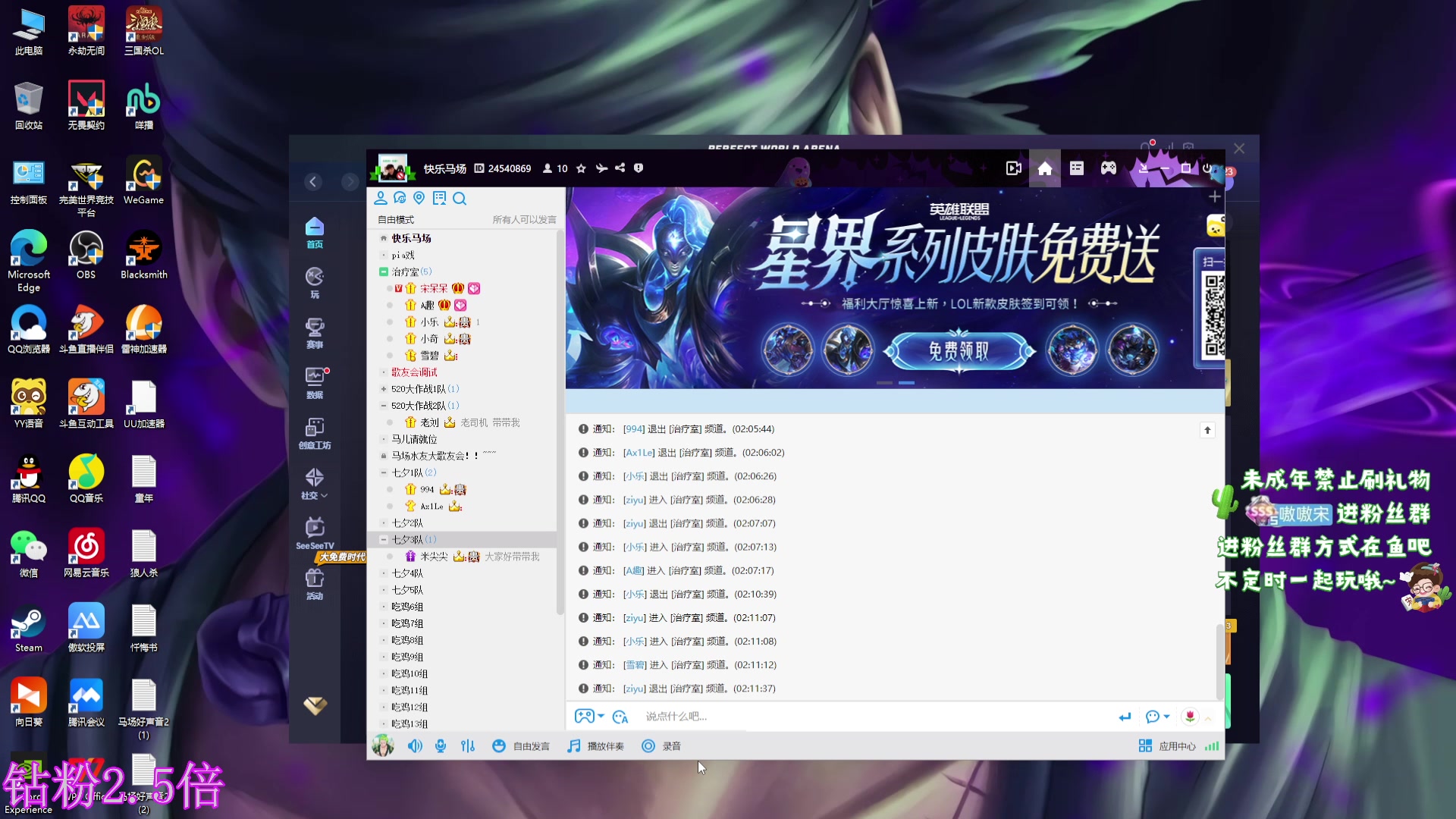Collapse the 治疗室 channel group

point(382,271)
